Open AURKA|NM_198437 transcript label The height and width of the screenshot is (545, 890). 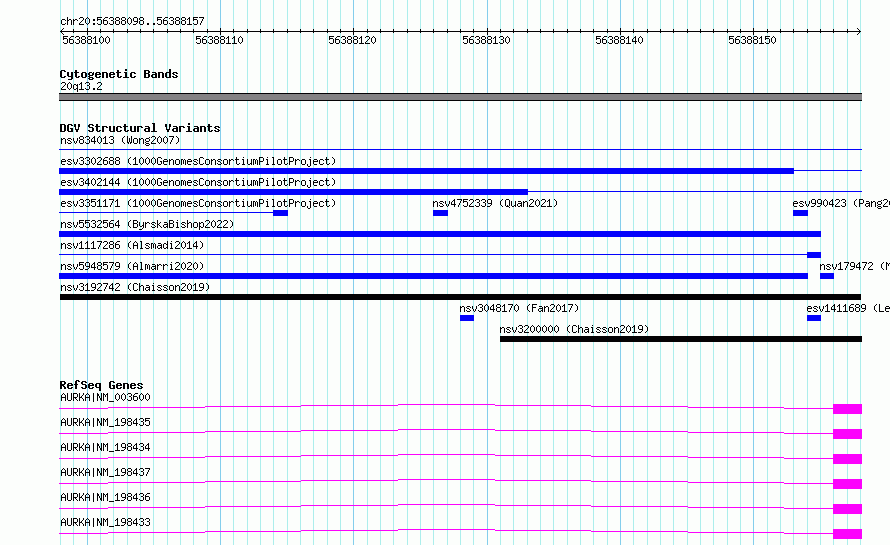106,472
